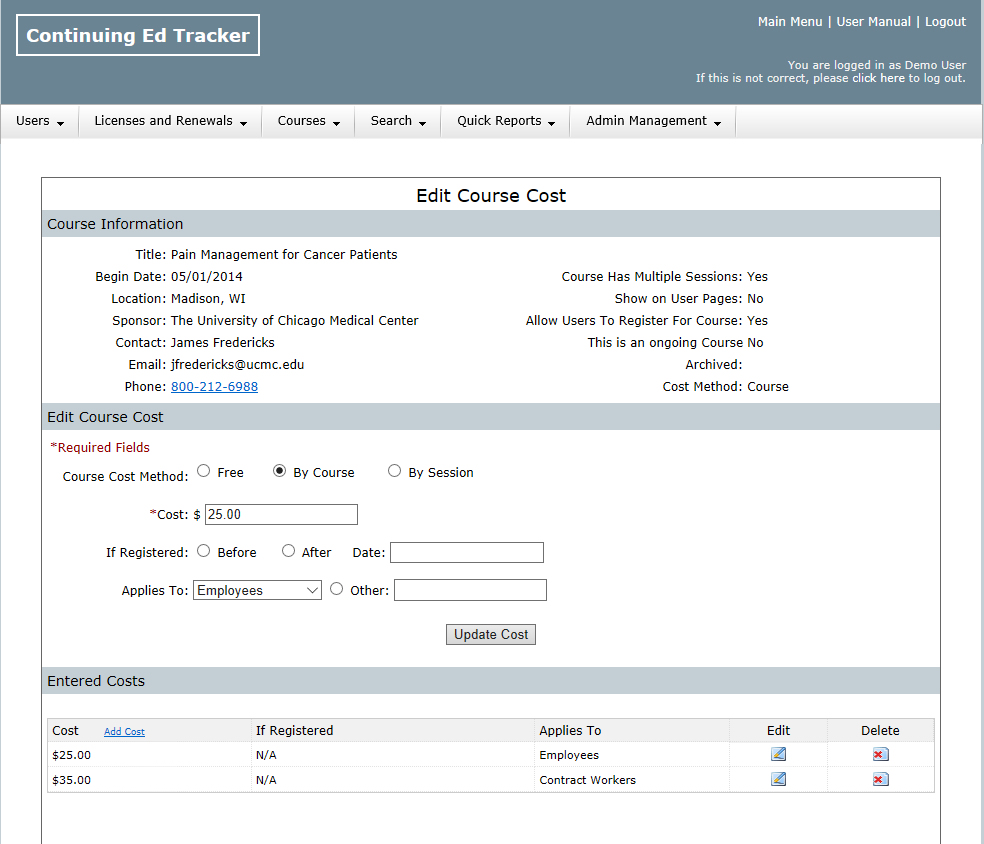Click the Add Cost link
Image resolution: width=984 pixels, height=844 pixels.
click(124, 732)
